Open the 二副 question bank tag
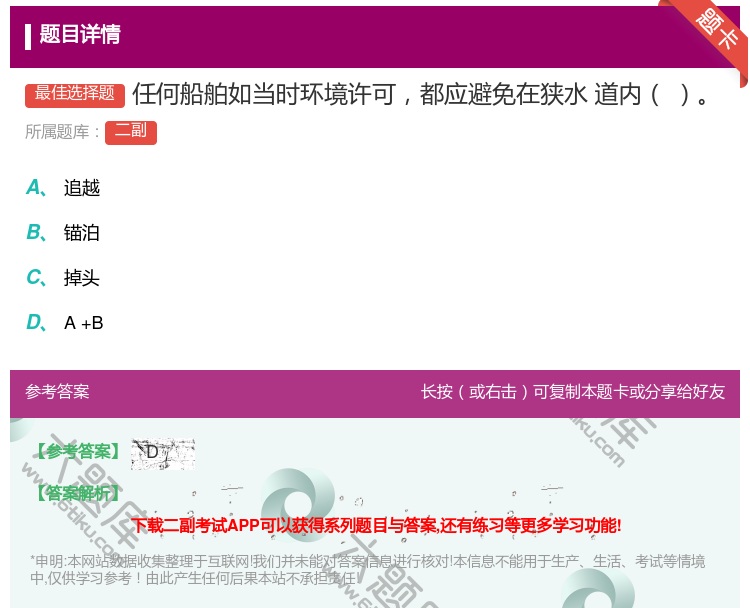The width and height of the screenshot is (750, 608). [131, 132]
